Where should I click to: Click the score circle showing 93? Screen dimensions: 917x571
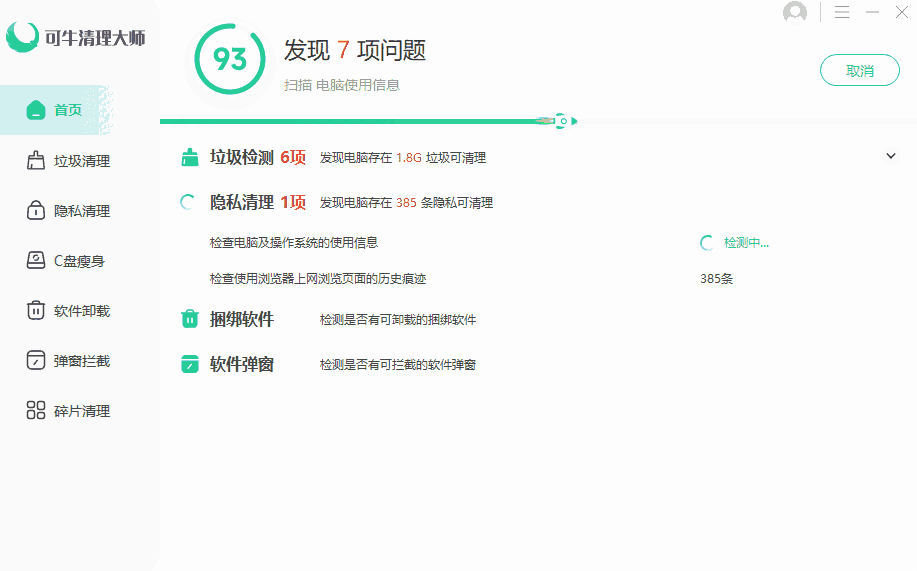coord(230,59)
